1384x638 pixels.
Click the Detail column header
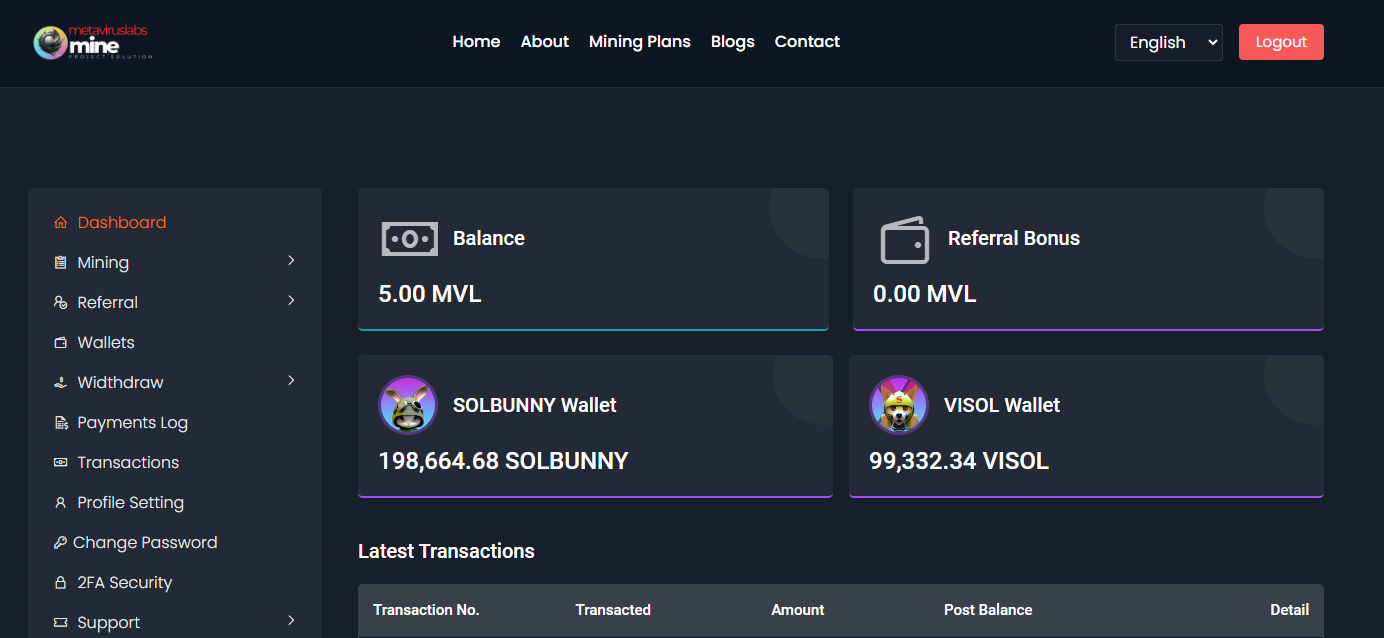pyautogui.click(x=1290, y=610)
